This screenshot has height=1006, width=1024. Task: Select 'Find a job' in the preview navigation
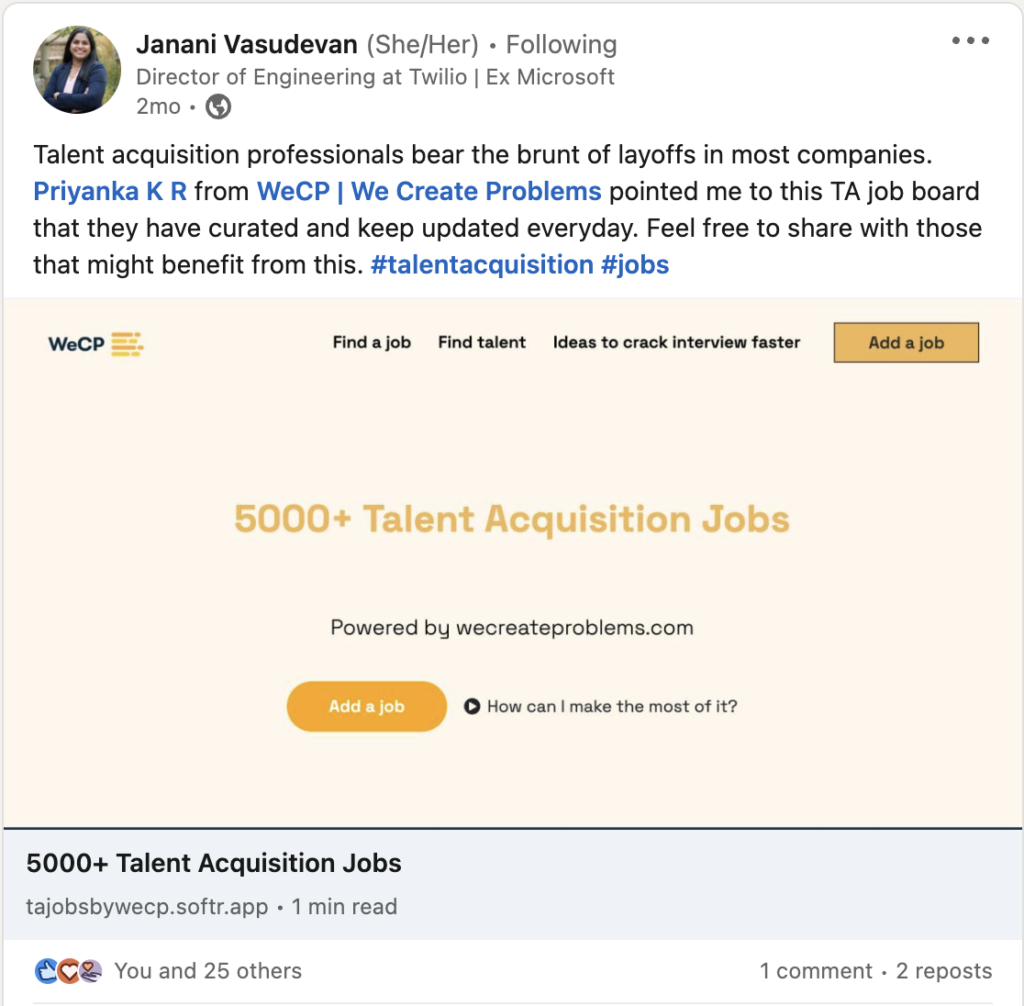click(372, 342)
